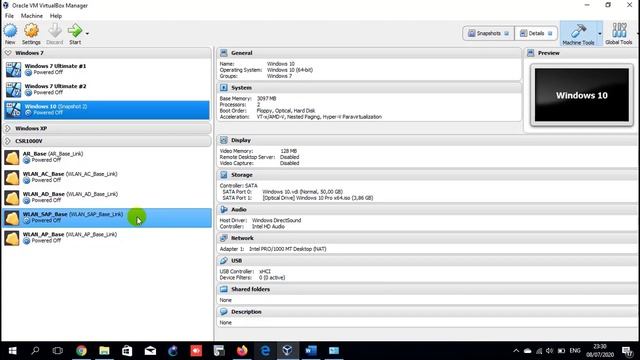The height and width of the screenshot is (360, 640).
Task: Click the Windows 7 Ultimate #1 OS icon
Action: click(x=13, y=69)
